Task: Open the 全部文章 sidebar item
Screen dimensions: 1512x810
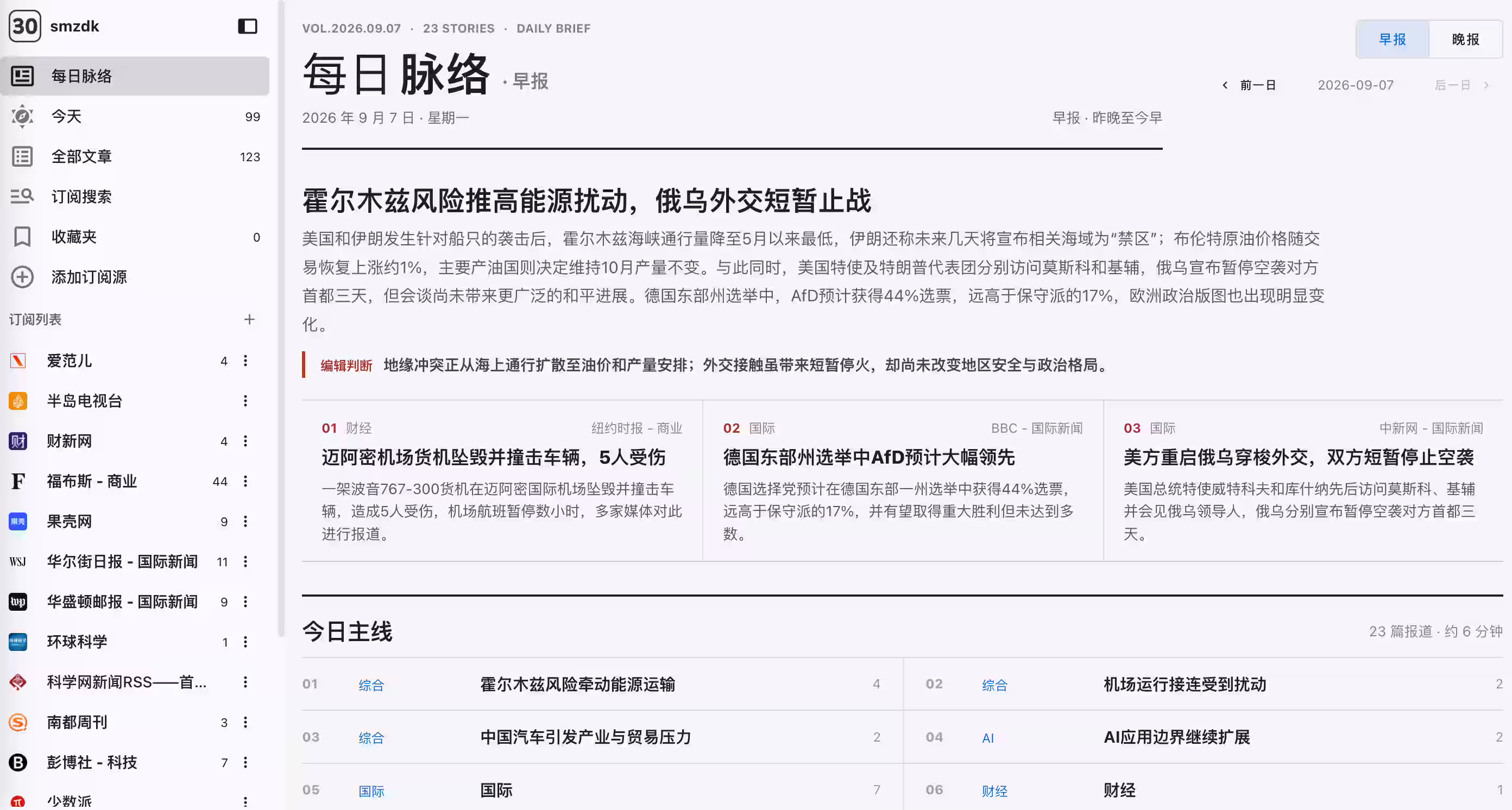Action: pos(135,156)
